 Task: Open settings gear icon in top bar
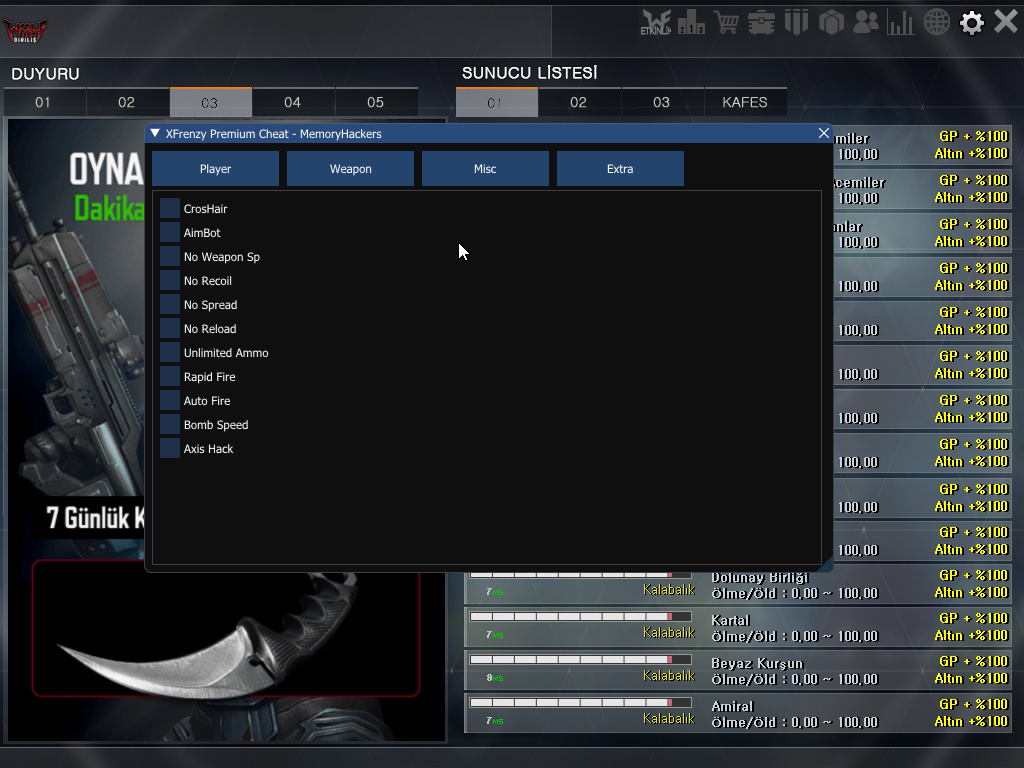(972, 23)
